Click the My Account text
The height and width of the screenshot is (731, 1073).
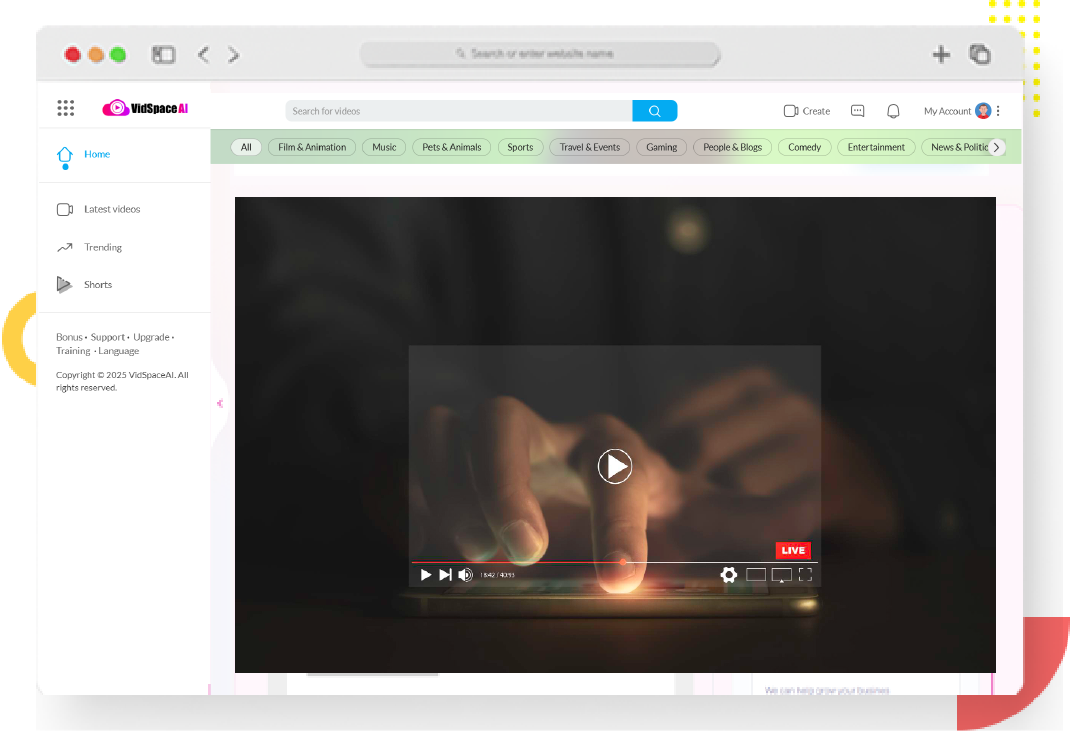tap(948, 111)
